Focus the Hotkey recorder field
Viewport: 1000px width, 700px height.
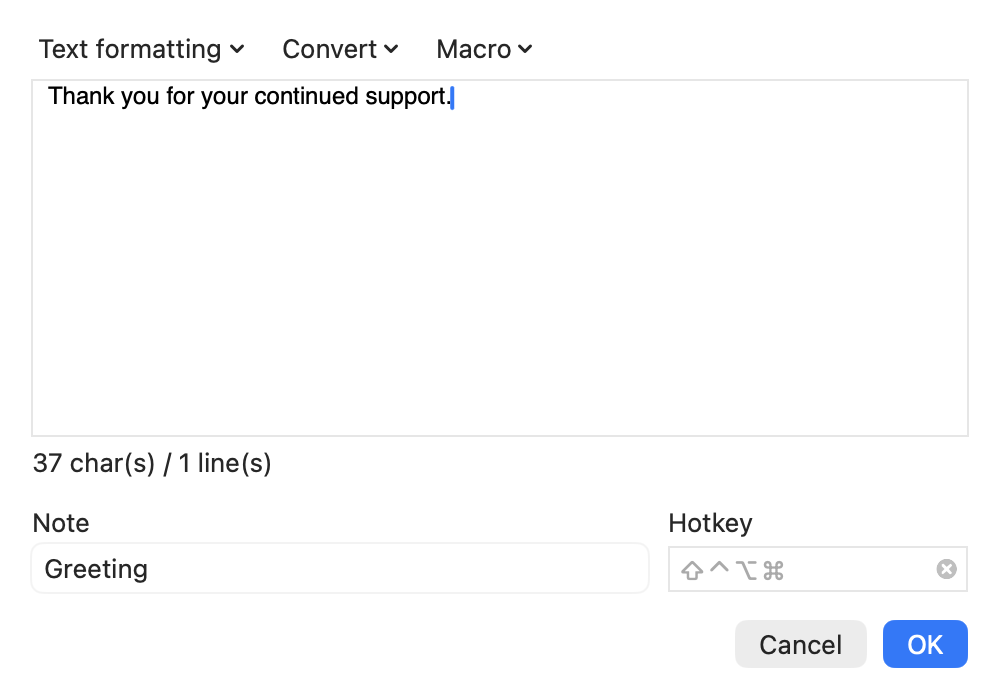(x=818, y=569)
